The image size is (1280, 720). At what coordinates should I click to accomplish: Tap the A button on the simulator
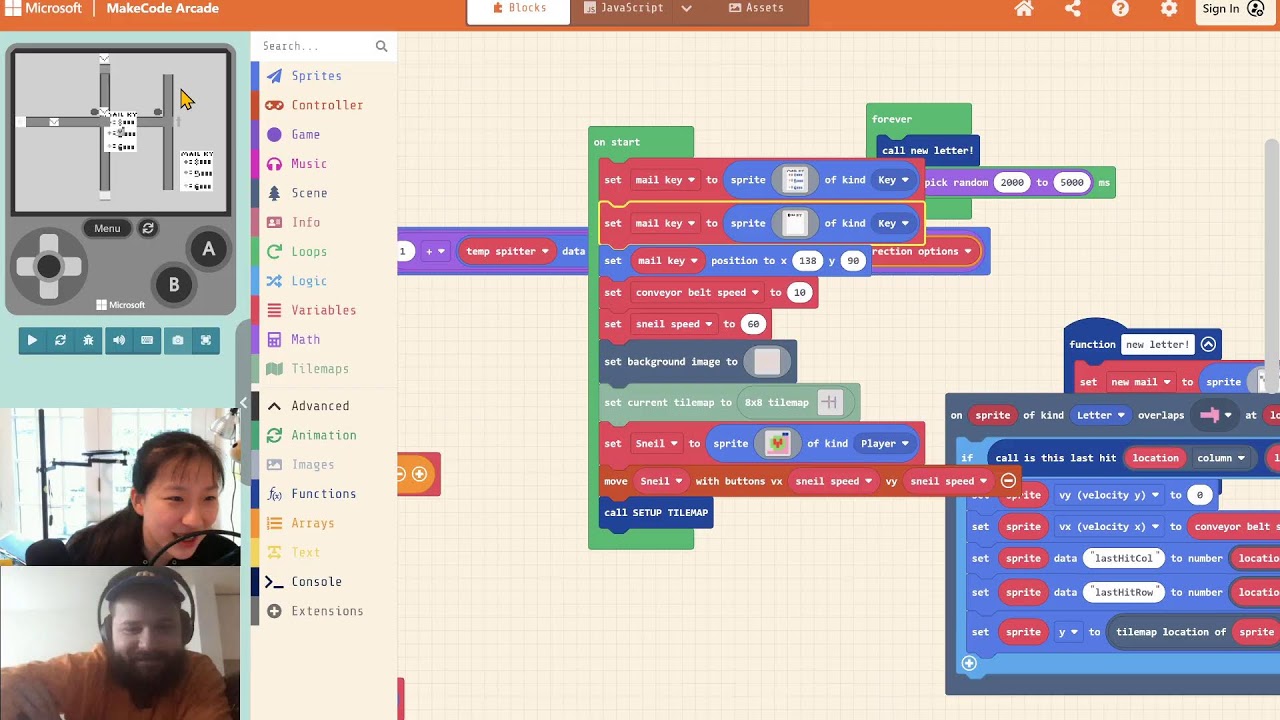coord(208,250)
